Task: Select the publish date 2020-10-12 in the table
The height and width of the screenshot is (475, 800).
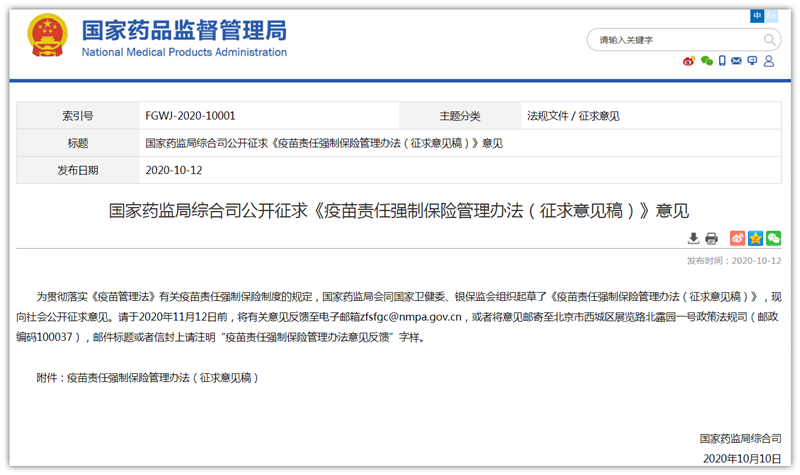Action: click(174, 170)
